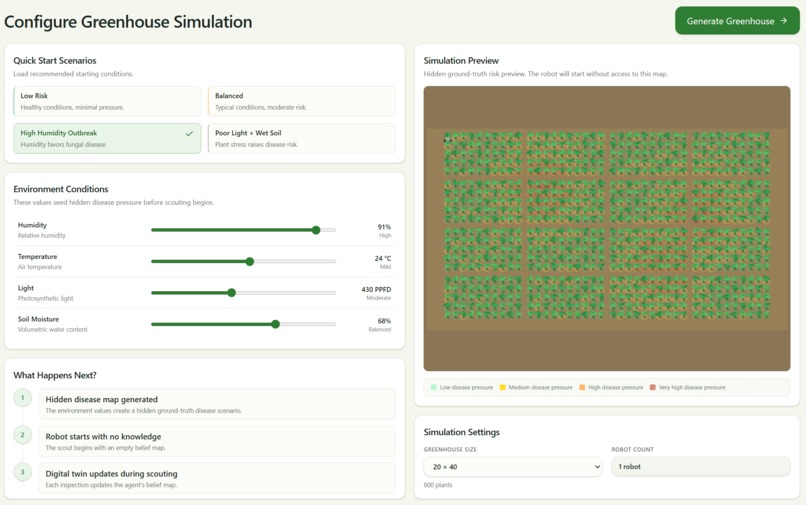Click the What Happens Next? heading
The height and width of the screenshot is (505, 806).
(55, 375)
